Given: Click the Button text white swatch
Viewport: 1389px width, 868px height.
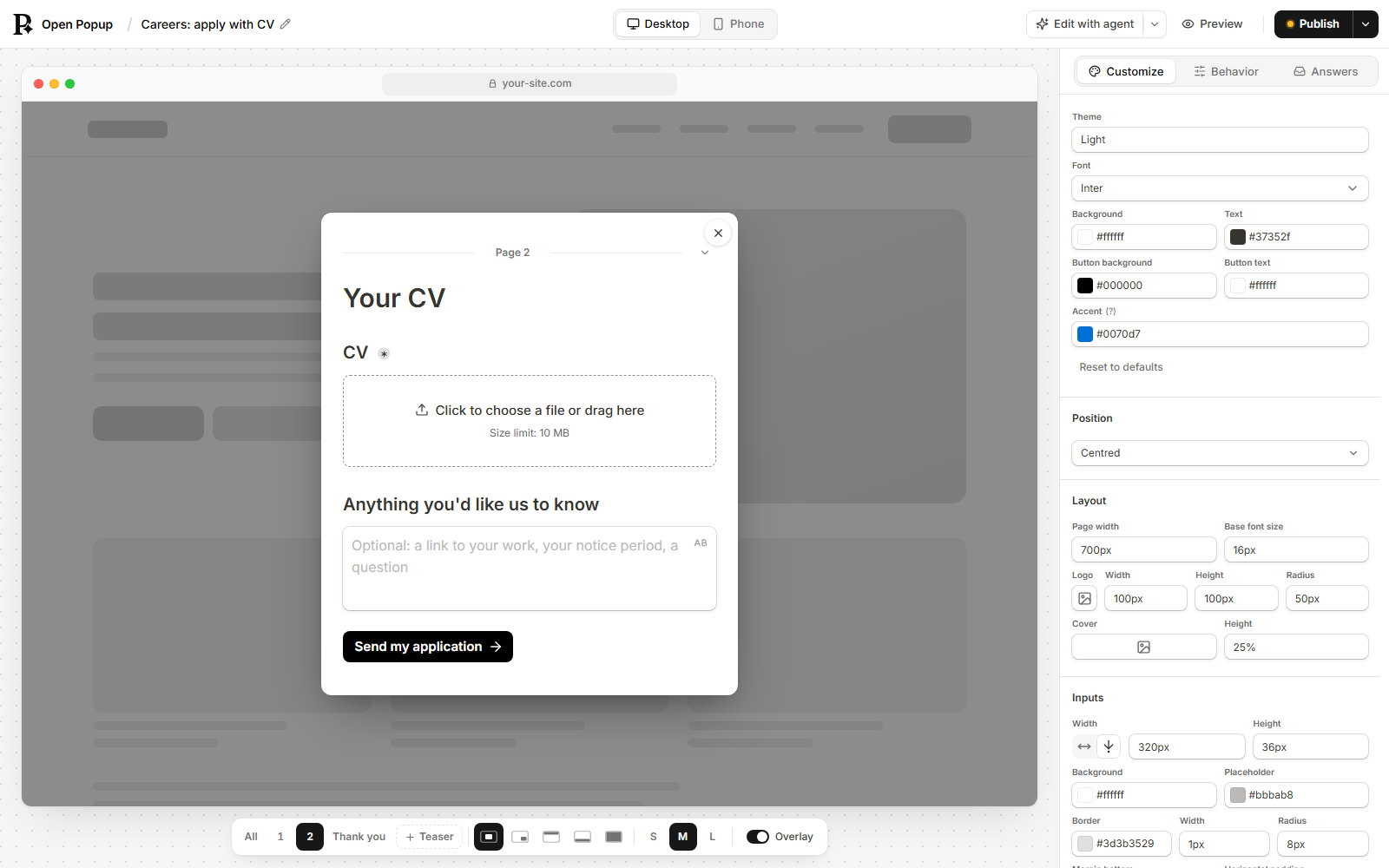Looking at the screenshot, I should pyautogui.click(x=1238, y=286).
